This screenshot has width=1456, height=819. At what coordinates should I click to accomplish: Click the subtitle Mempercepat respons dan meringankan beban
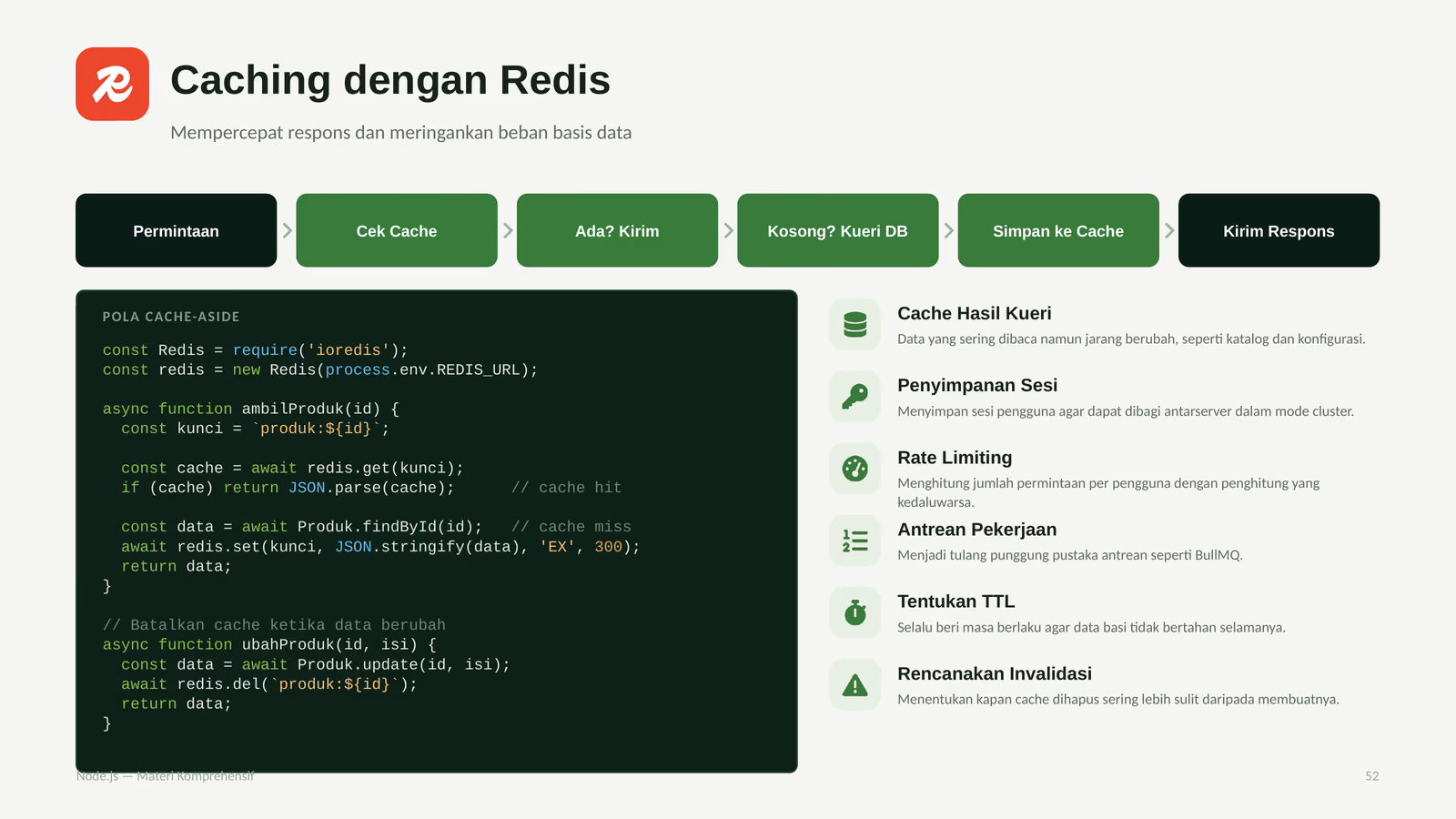point(401,133)
